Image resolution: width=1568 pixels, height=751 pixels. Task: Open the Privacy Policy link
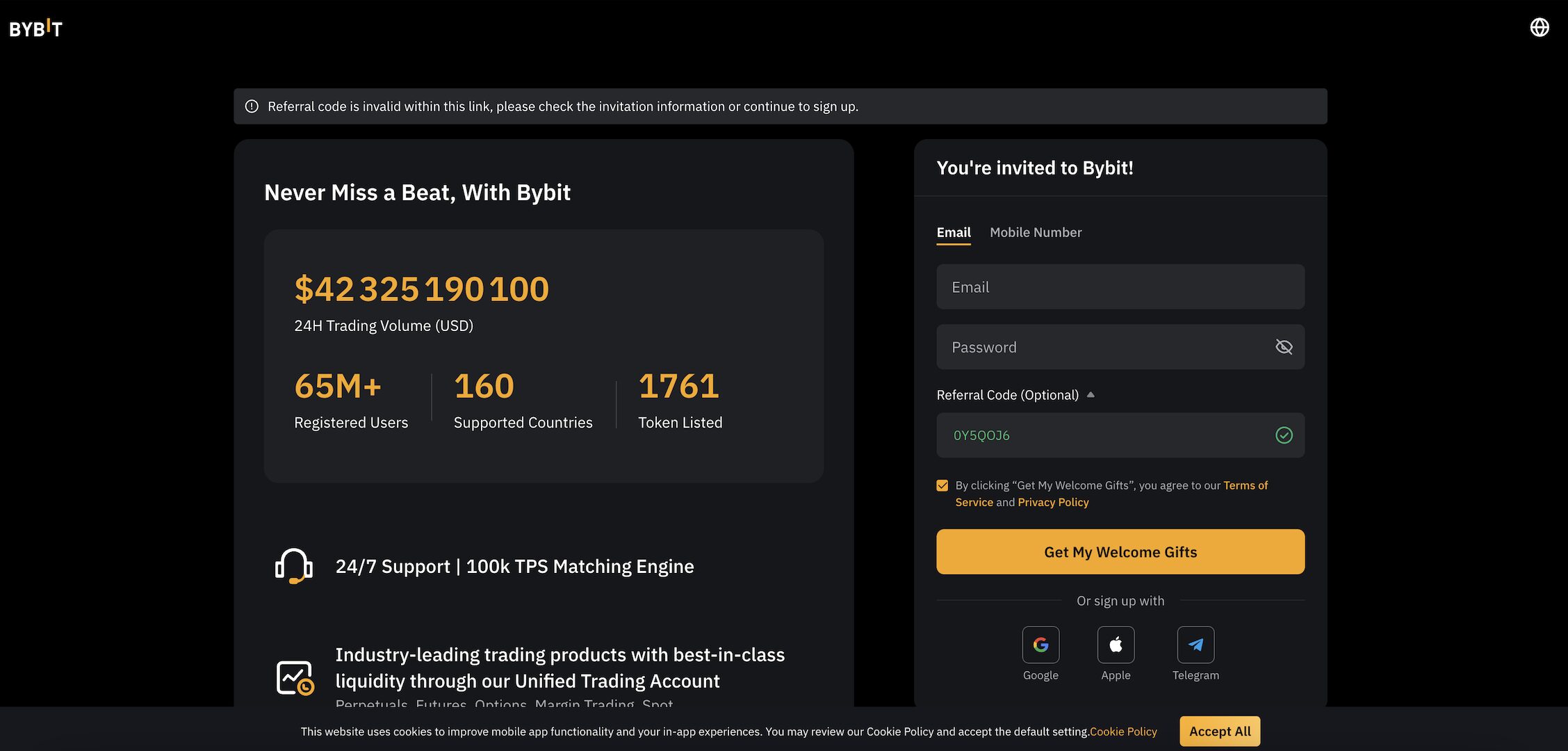[x=1053, y=502]
